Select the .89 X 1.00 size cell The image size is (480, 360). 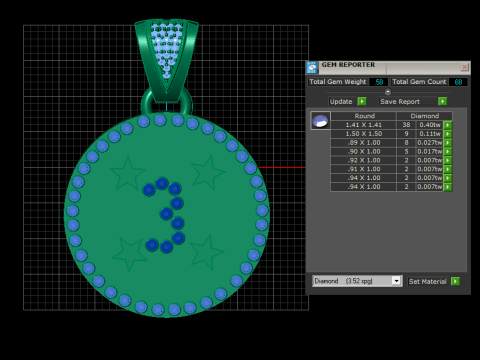364,143
